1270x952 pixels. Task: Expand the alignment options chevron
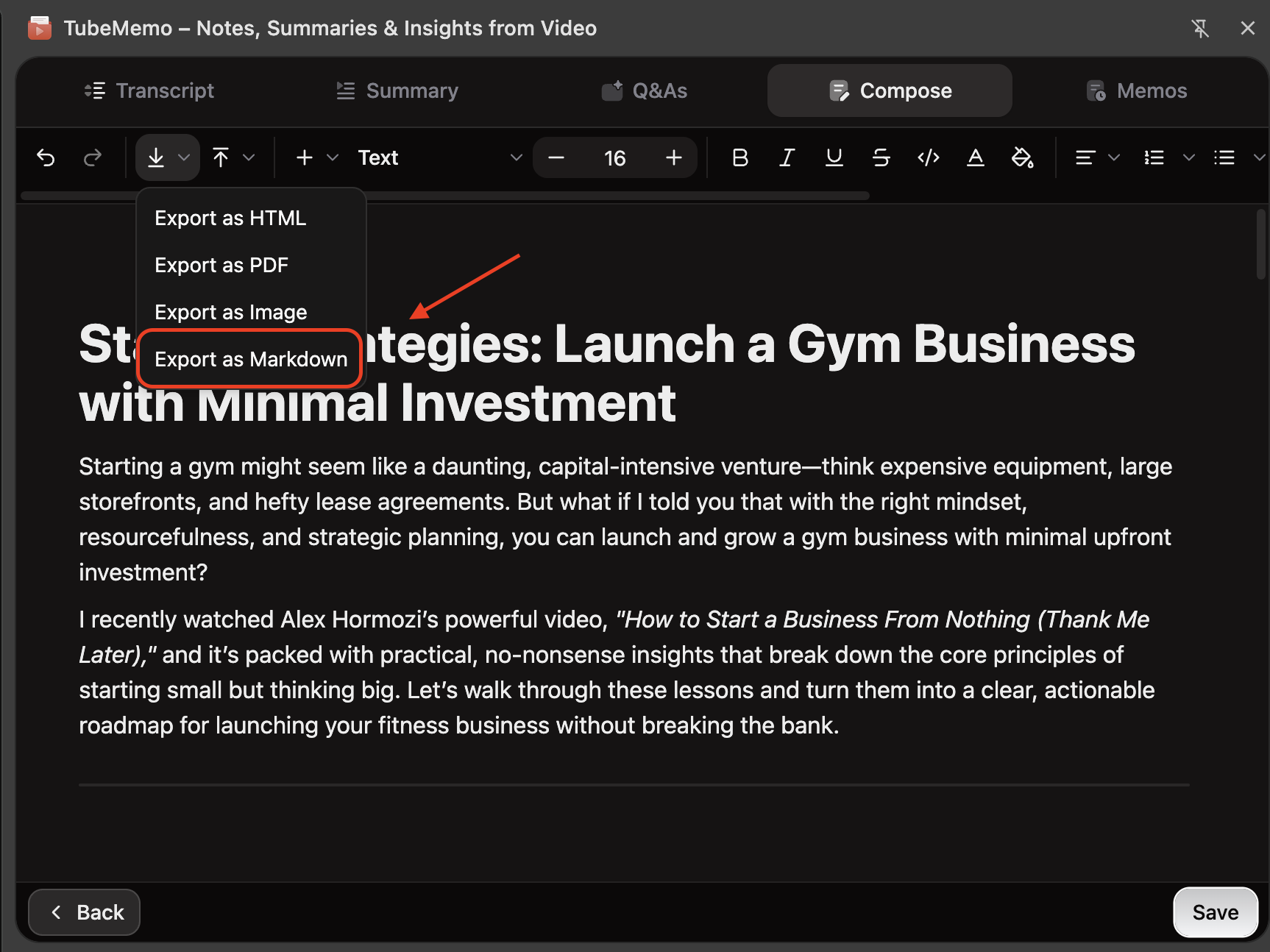tap(1114, 157)
